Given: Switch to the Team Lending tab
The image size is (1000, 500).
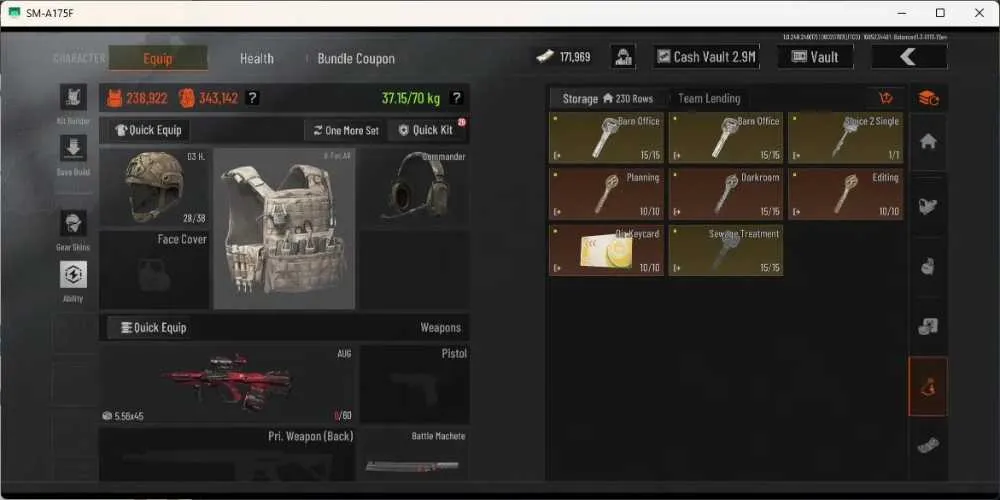Looking at the screenshot, I should pos(709,99).
